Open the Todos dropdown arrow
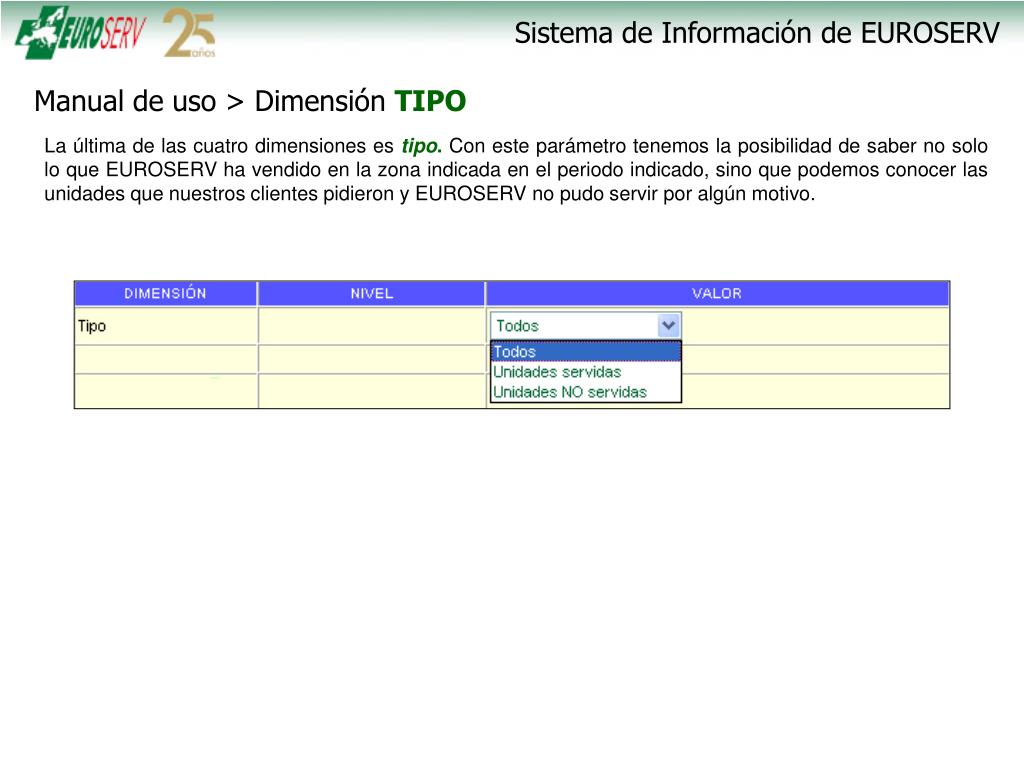The width and height of the screenshot is (1024, 768). pos(668,325)
